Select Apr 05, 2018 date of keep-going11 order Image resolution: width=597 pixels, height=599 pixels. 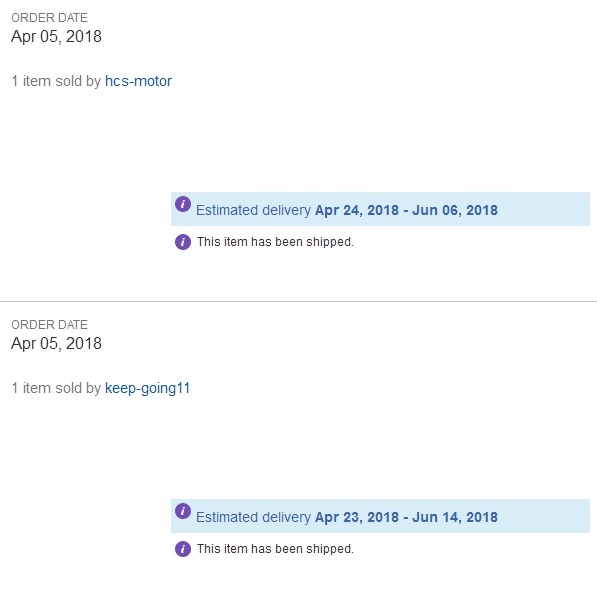(x=56, y=343)
